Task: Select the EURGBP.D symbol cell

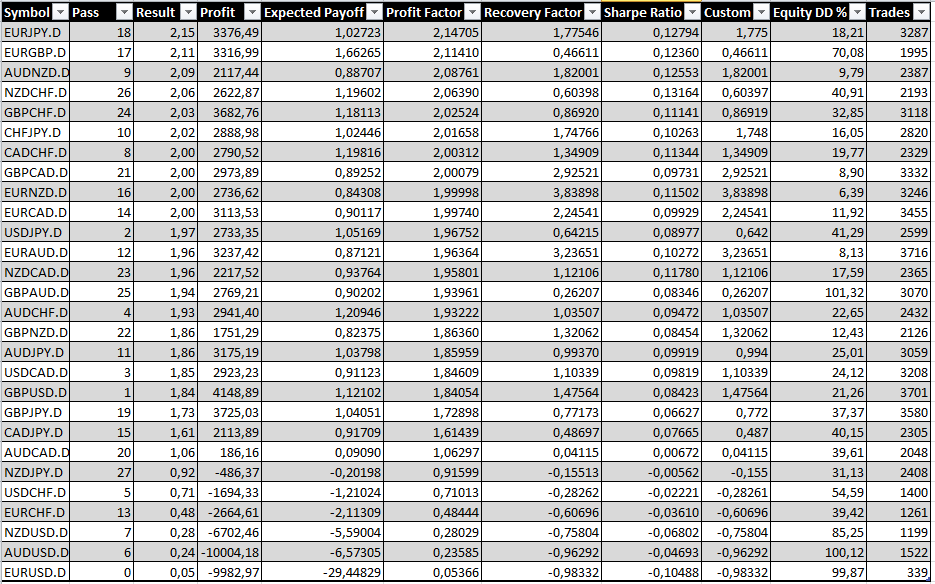Action: (35, 52)
